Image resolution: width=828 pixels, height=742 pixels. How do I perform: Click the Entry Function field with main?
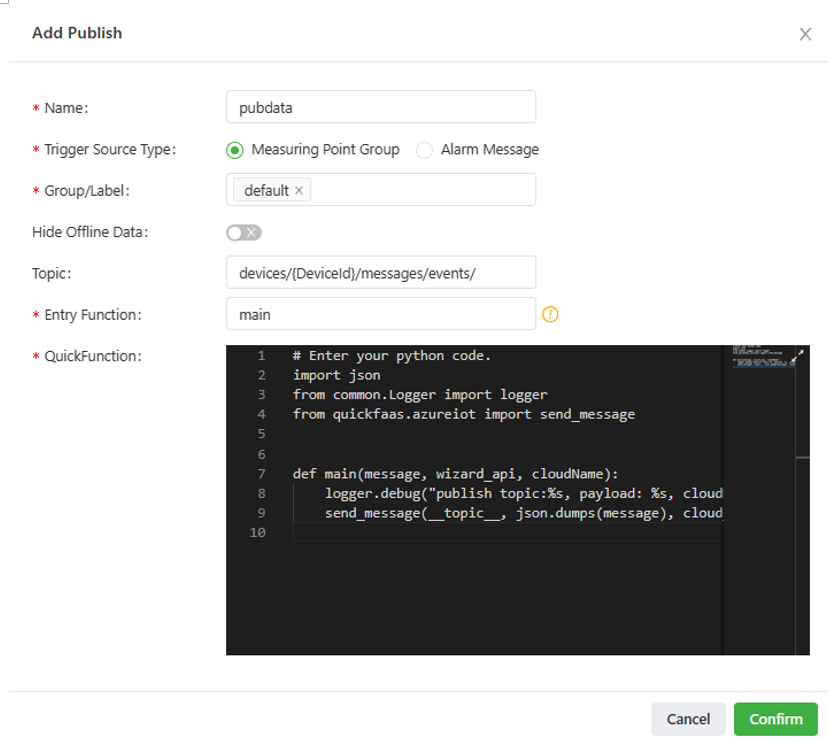click(x=381, y=314)
